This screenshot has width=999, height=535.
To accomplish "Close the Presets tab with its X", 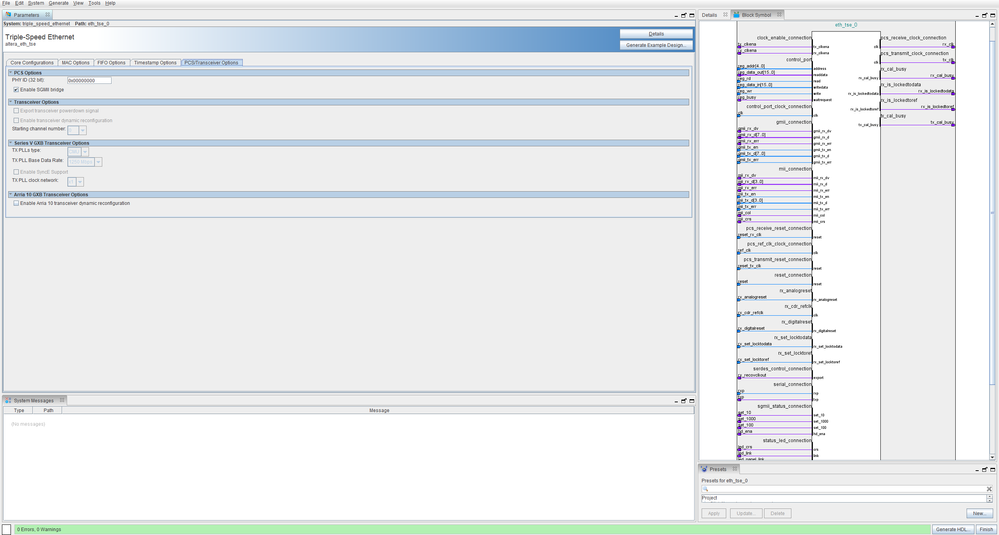I will click(x=734, y=469).
